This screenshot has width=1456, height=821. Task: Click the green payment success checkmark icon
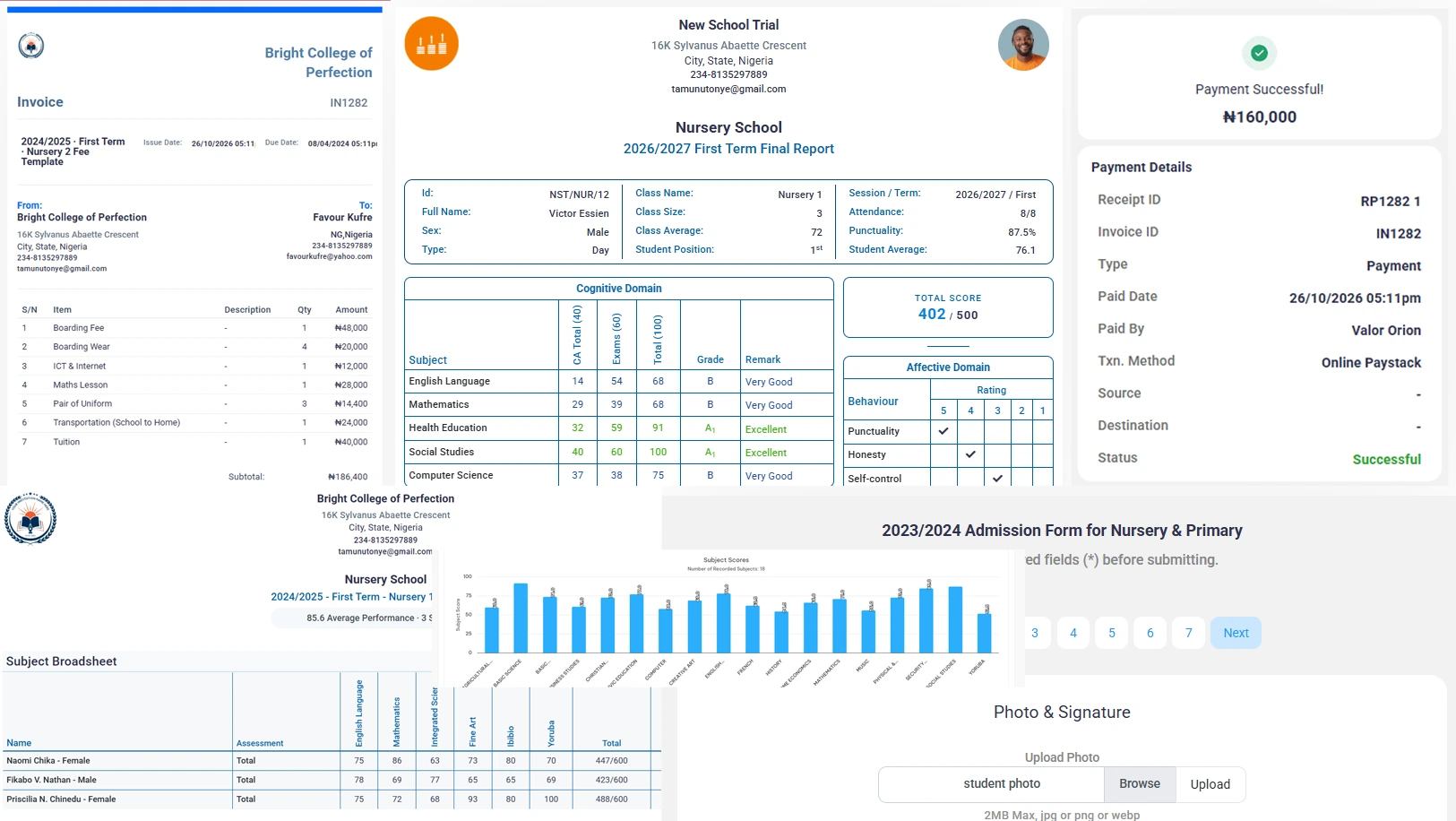click(x=1259, y=53)
